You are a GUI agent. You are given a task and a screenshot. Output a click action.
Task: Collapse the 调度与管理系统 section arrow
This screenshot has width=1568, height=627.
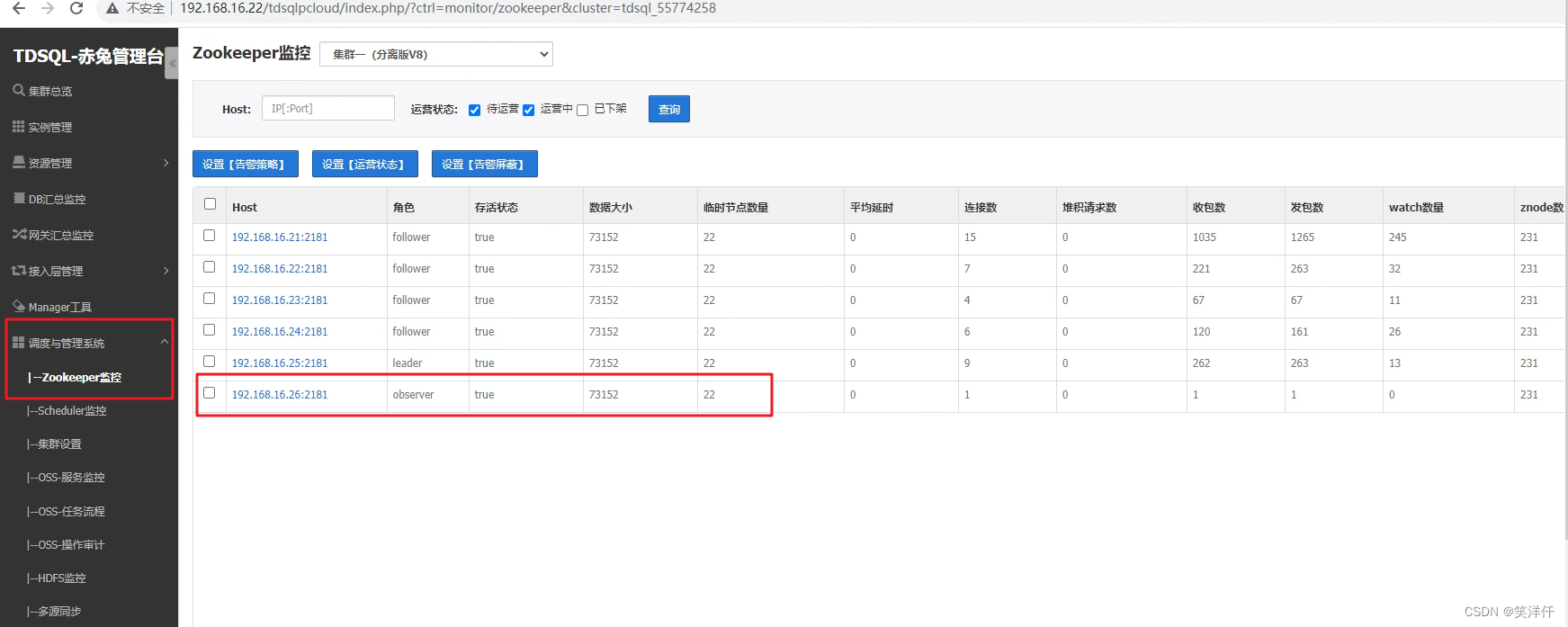click(x=165, y=342)
